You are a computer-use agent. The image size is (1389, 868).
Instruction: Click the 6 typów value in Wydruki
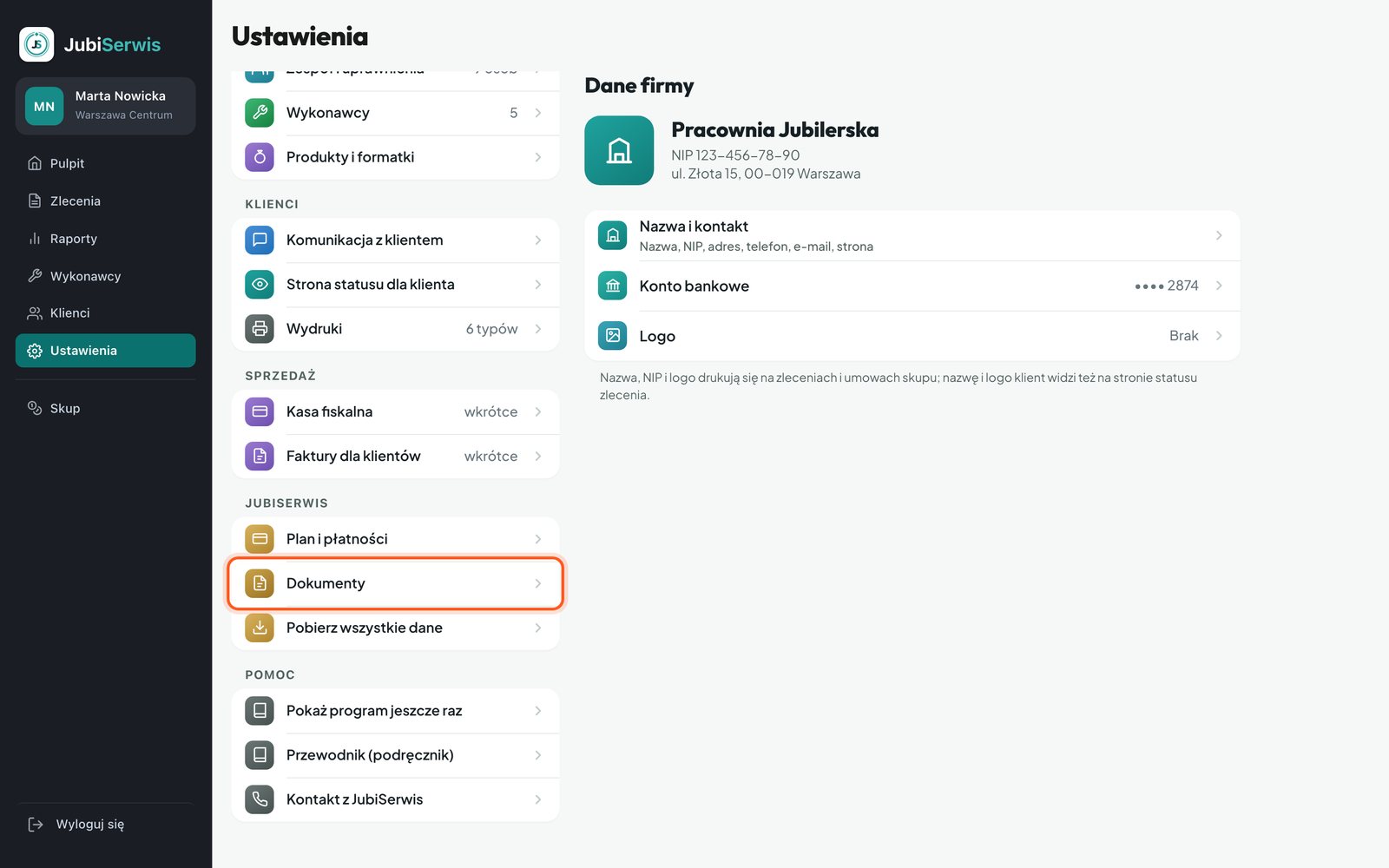tap(491, 329)
